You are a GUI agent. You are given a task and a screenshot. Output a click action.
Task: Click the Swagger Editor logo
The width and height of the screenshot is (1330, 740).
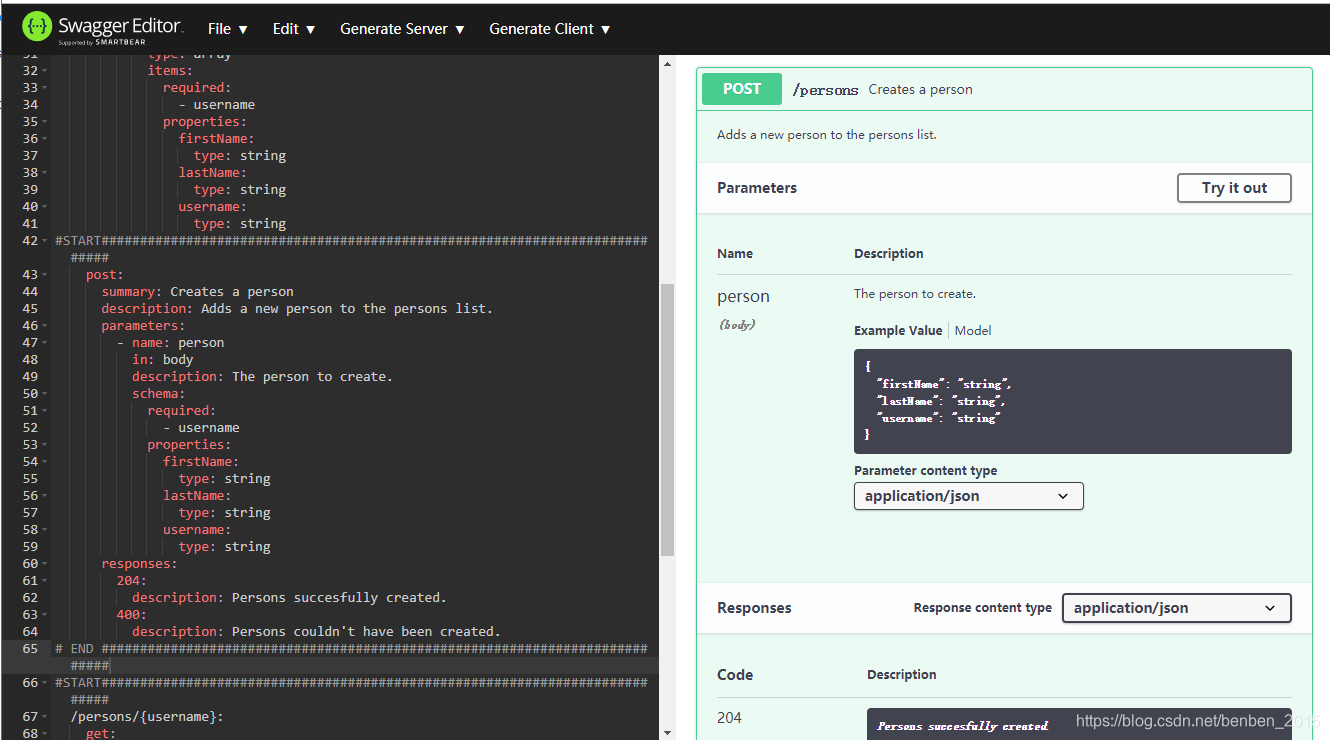102,28
